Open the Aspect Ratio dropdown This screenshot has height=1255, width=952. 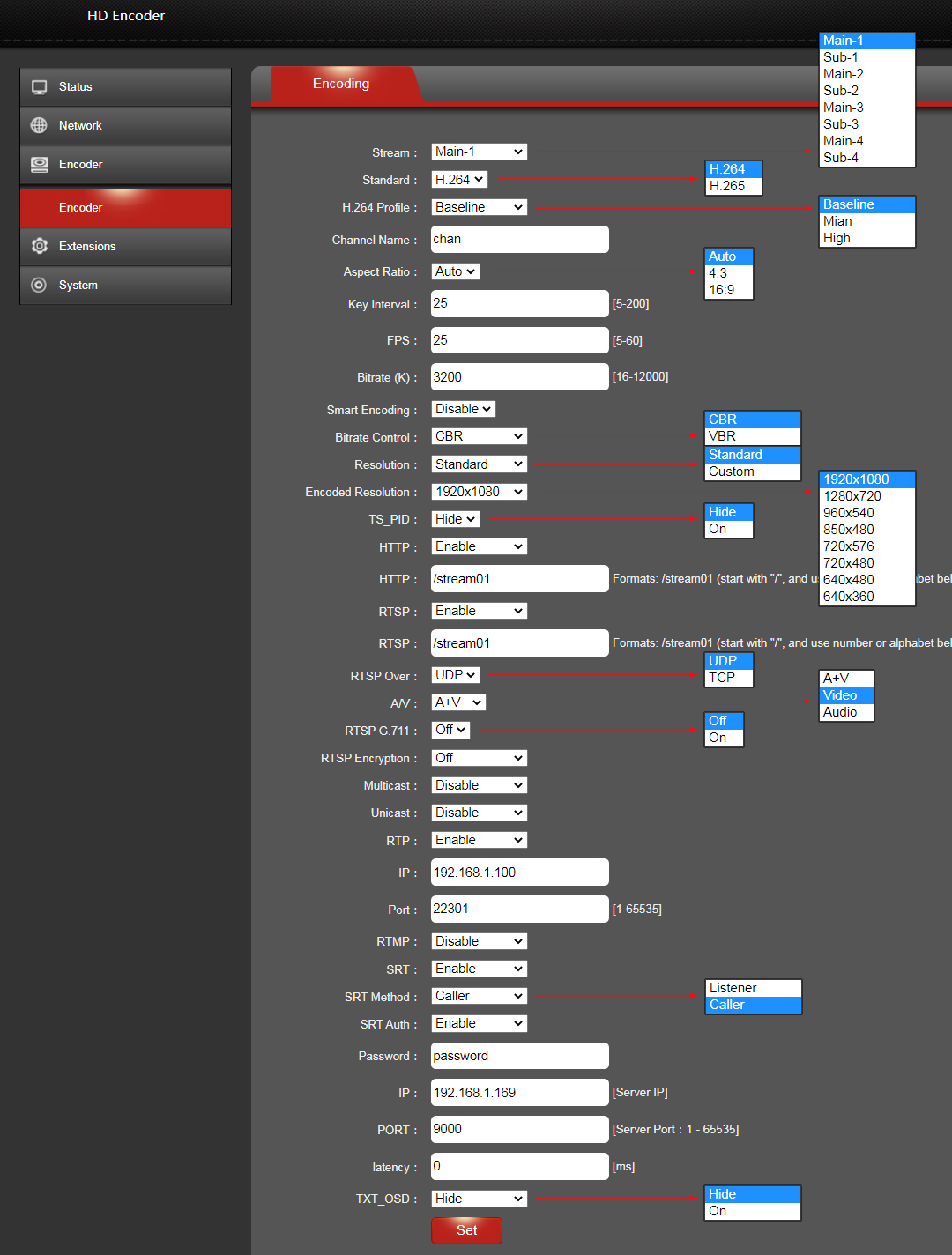click(x=454, y=271)
